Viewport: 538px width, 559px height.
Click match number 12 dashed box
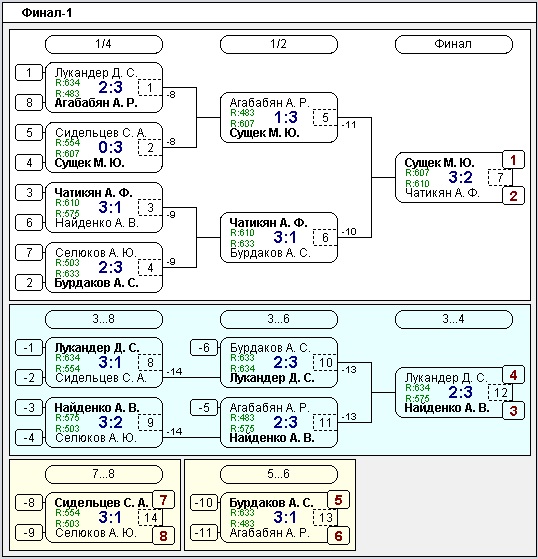(x=500, y=393)
